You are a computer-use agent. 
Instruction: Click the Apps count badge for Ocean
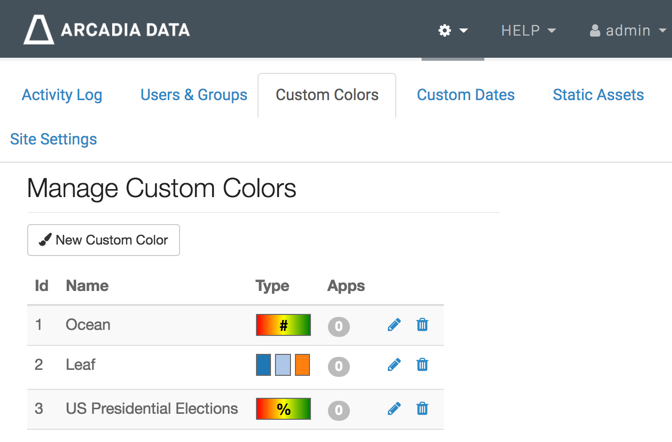click(340, 326)
